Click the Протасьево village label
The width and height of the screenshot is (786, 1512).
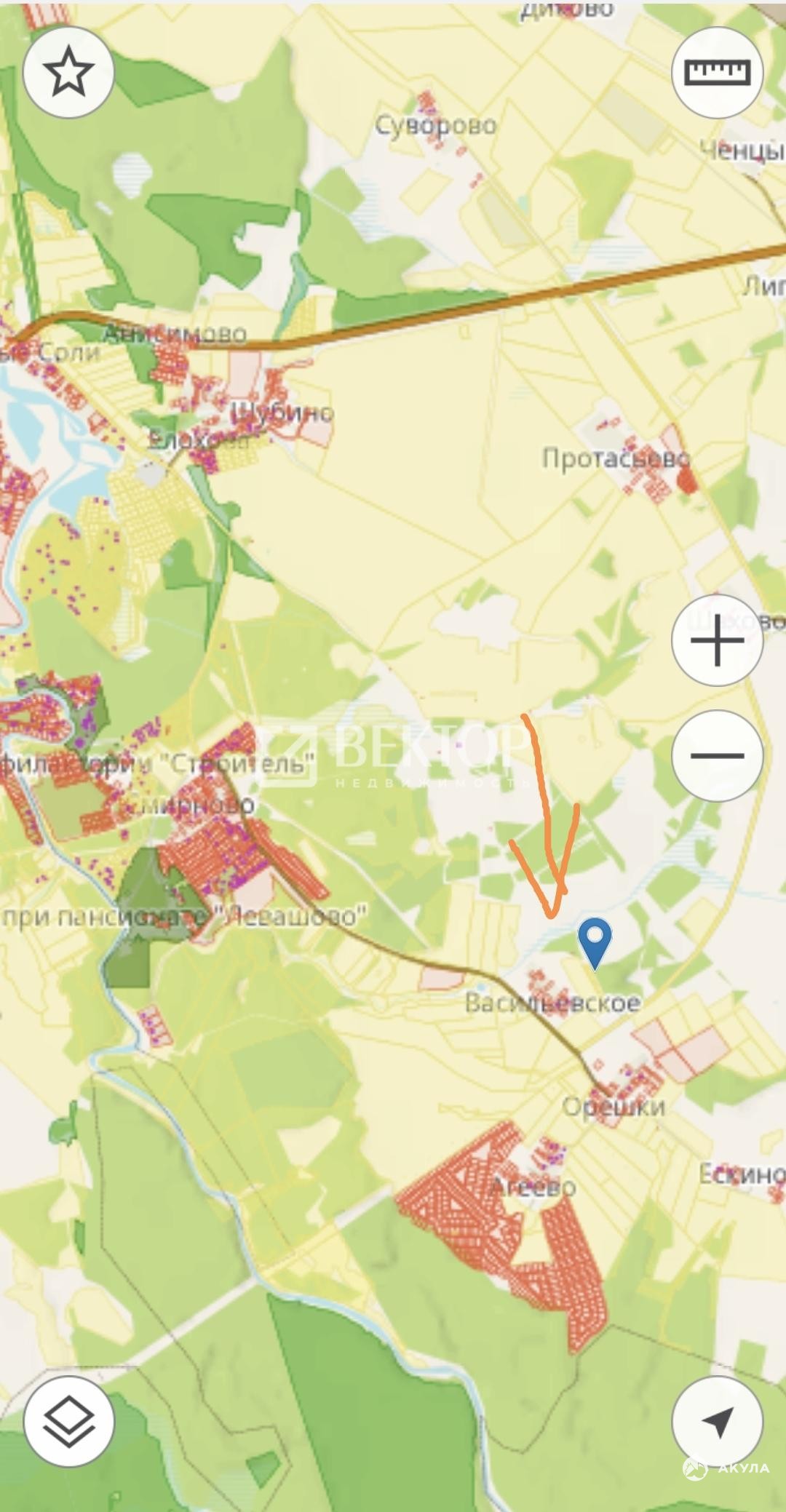(616, 459)
